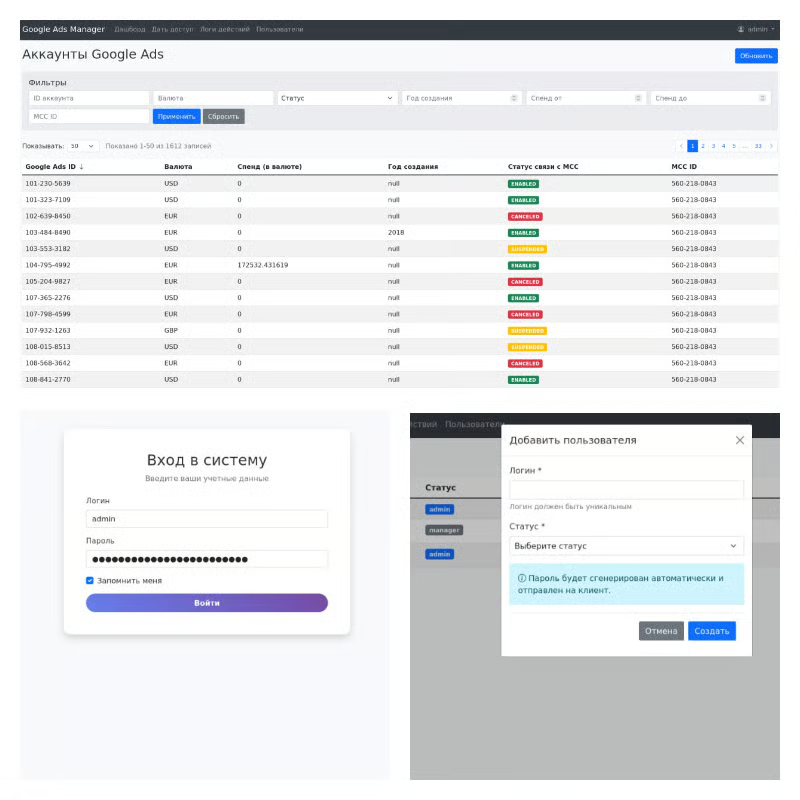Click ENABLED badge for account 101-230-5639
The image size is (800, 800).
tap(523, 184)
